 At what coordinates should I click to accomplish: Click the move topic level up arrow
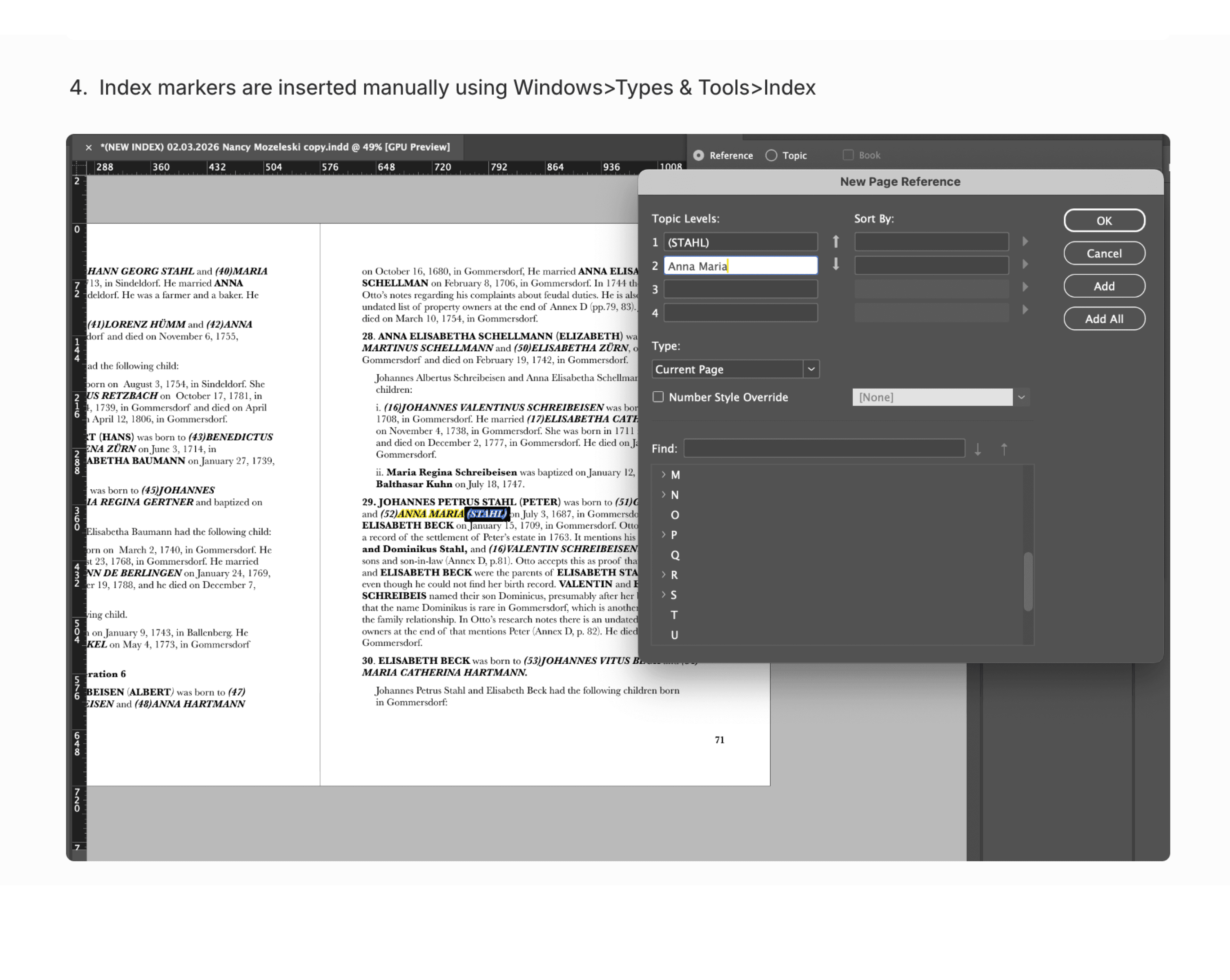836,242
